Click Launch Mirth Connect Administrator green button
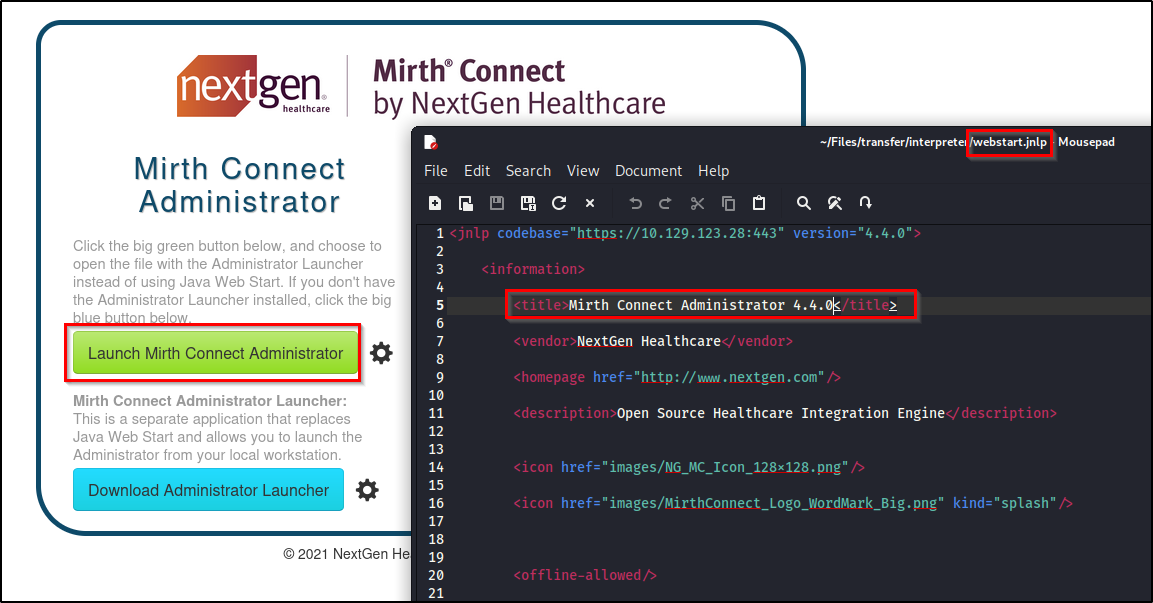The height and width of the screenshot is (603, 1153). click(215, 353)
